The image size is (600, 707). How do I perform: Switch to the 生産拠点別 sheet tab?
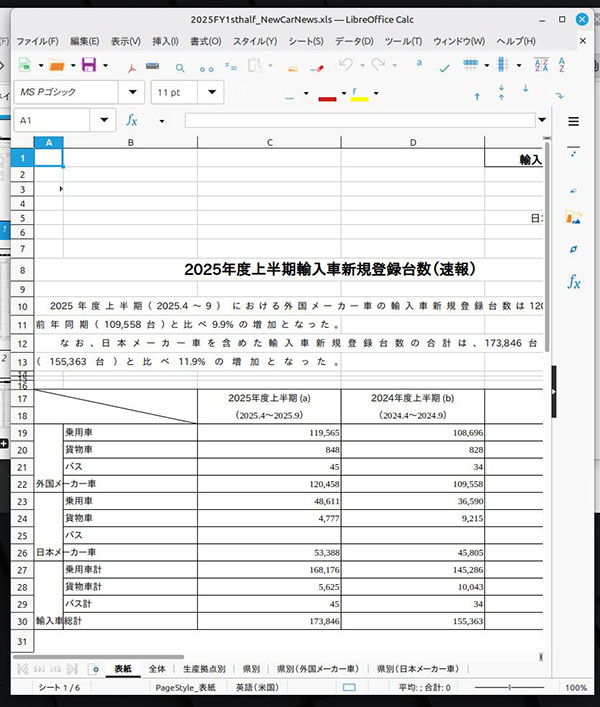(205, 668)
